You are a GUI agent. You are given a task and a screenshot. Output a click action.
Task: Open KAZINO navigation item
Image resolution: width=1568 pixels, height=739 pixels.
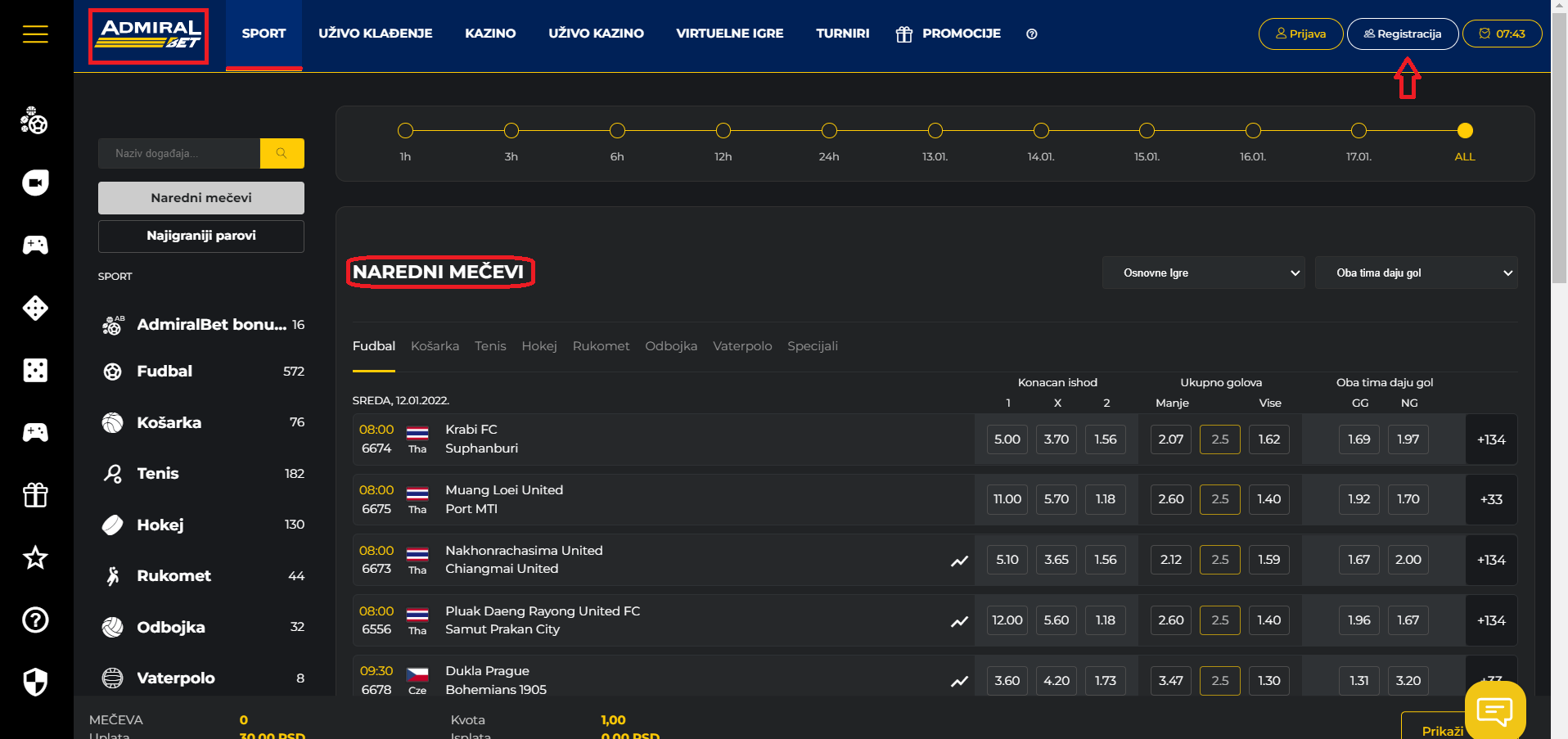click(490, 34)
